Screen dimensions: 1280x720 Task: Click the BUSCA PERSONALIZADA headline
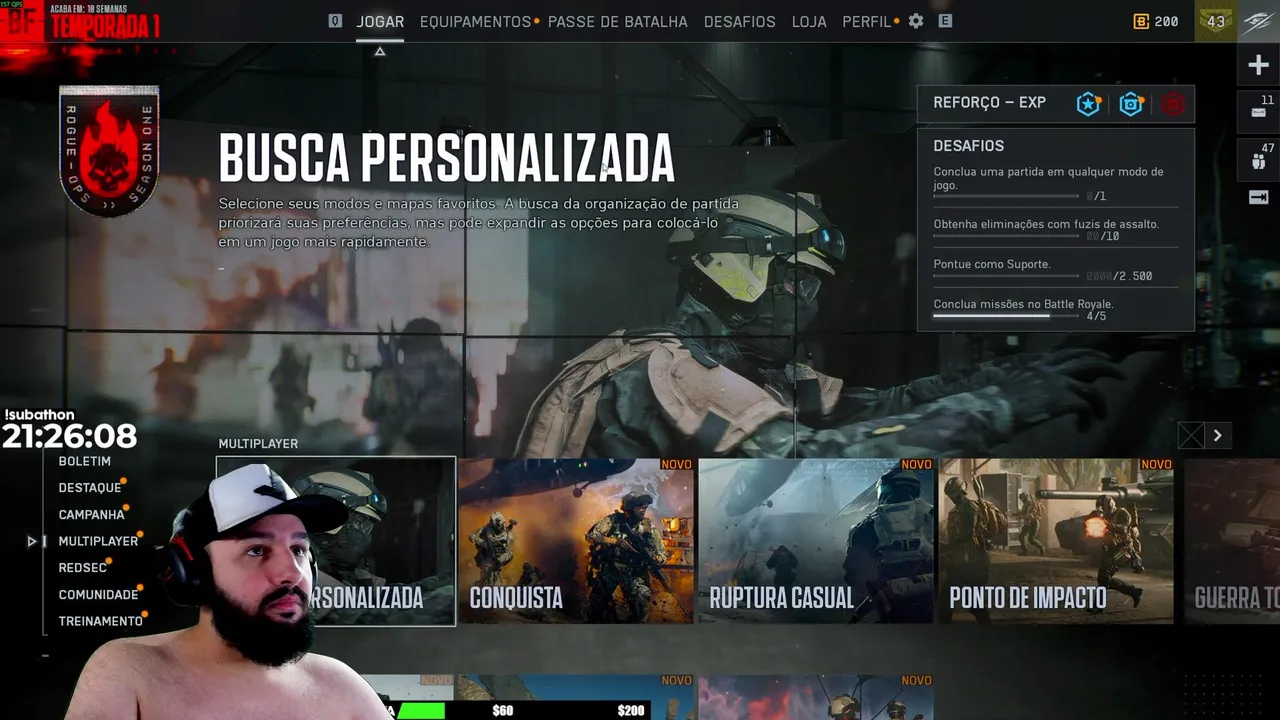(446, 158)
